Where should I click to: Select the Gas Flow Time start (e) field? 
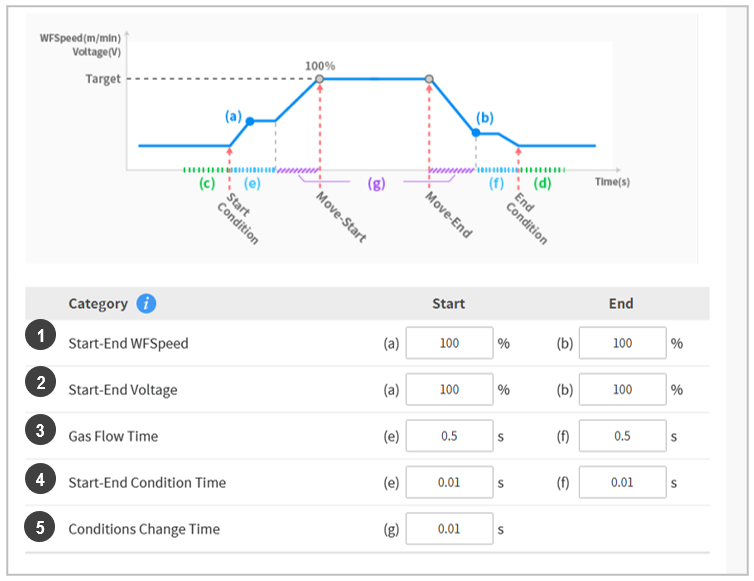pyautogui.click(x=449, y=436)
